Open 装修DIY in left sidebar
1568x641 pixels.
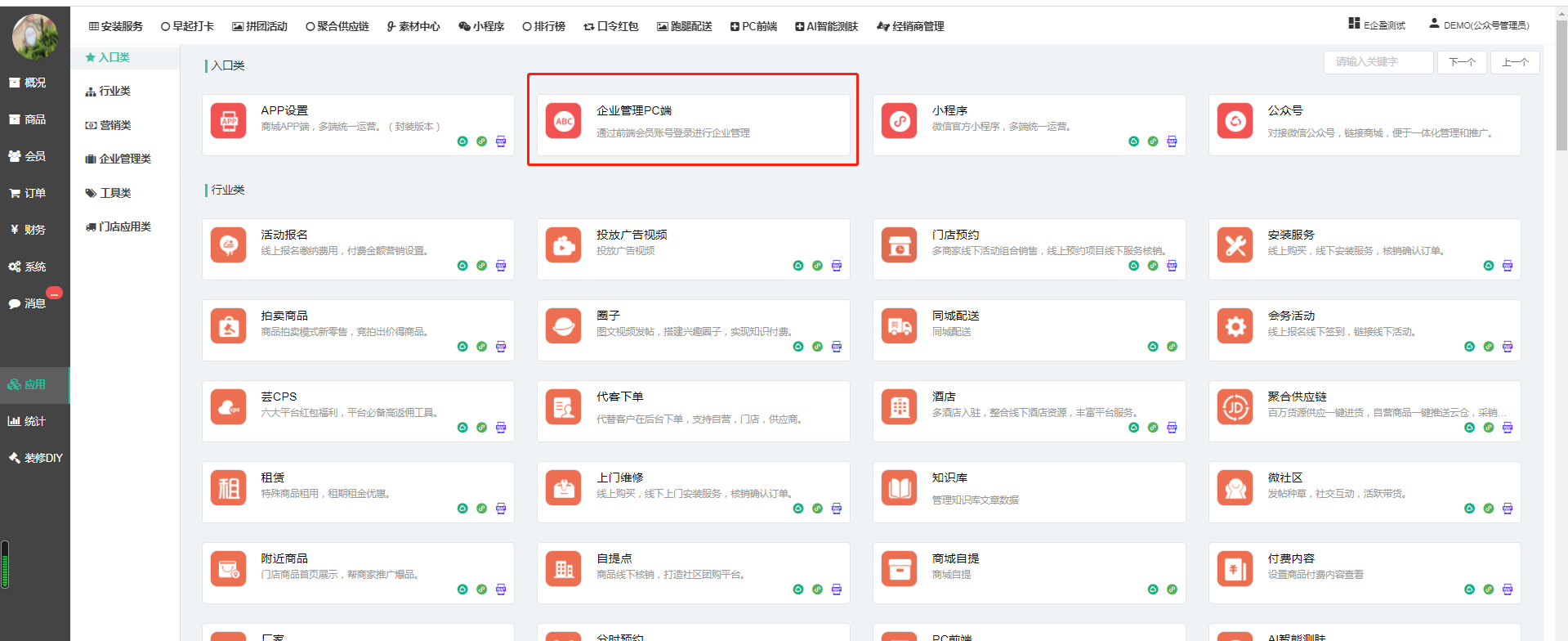[x=35, y=458]
